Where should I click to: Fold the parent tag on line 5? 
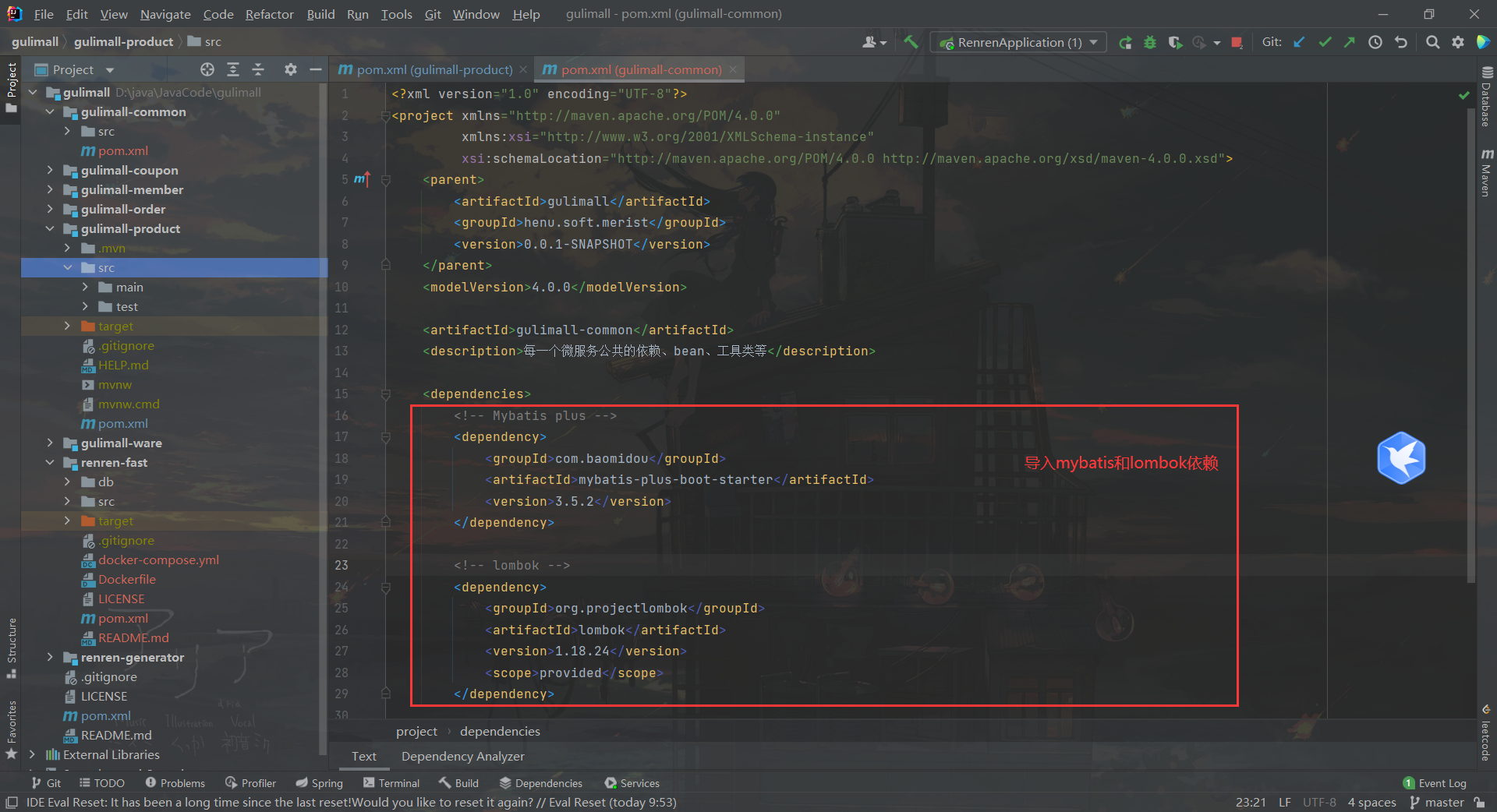[385, 180]
